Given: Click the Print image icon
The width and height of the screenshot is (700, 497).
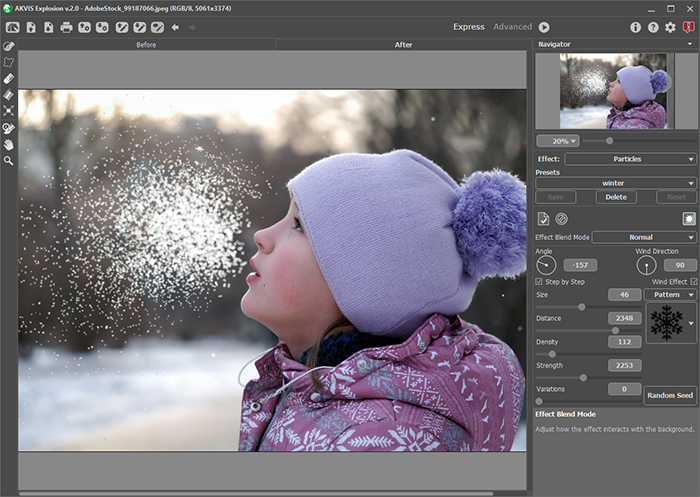Looking at the screenshot, I should point(66,27).
